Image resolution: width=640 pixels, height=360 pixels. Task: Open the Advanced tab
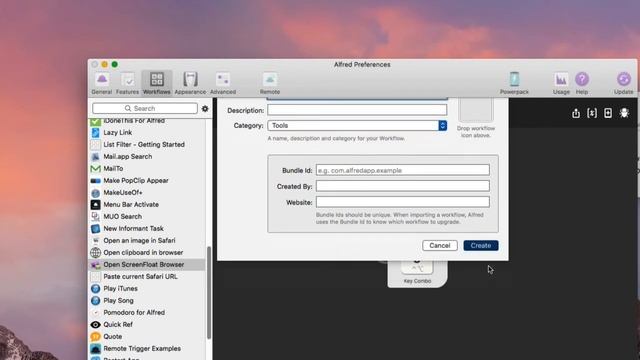pos(223,83)
